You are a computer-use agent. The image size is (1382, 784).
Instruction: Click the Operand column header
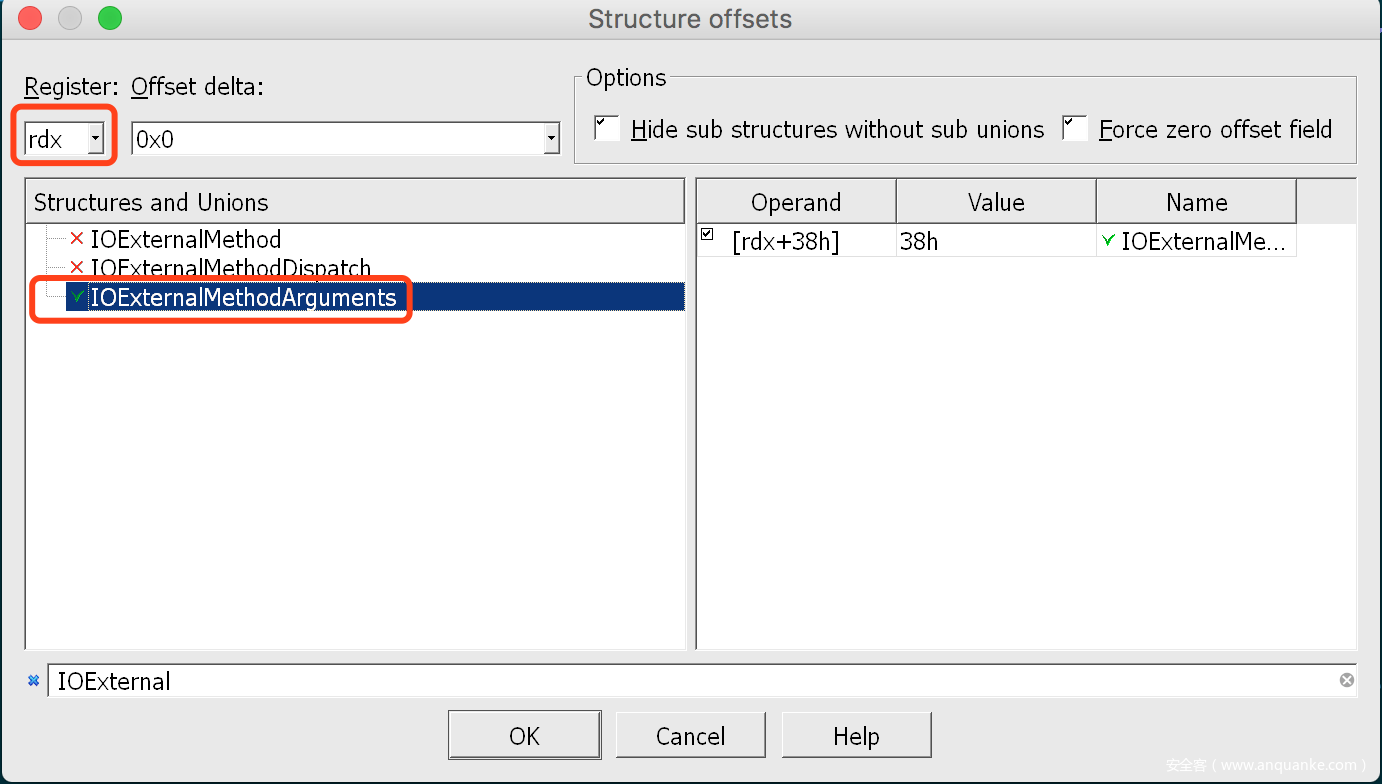point(796,202)
